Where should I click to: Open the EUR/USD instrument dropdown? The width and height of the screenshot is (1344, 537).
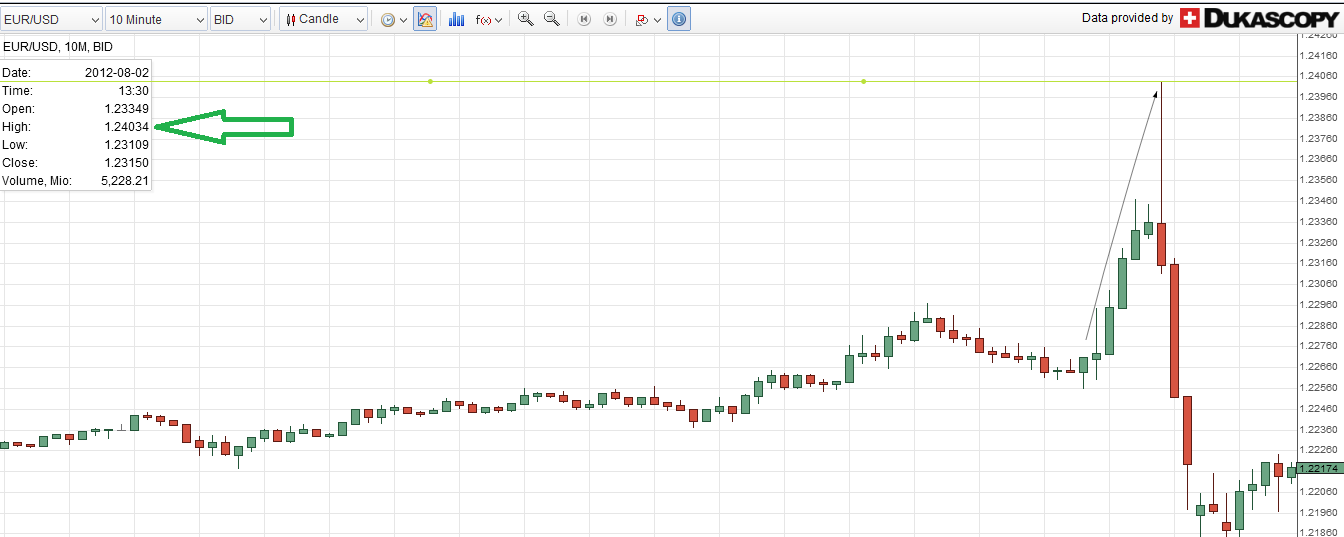pos(51,19)
